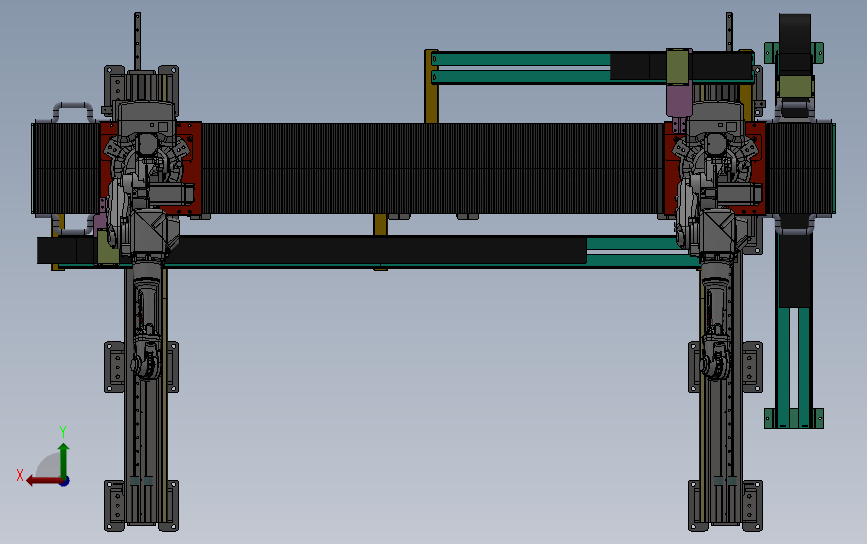Viewport: 867px width, 544px height.
Task: Click the red X axis arrow of the triad
Action: (44, 480)
